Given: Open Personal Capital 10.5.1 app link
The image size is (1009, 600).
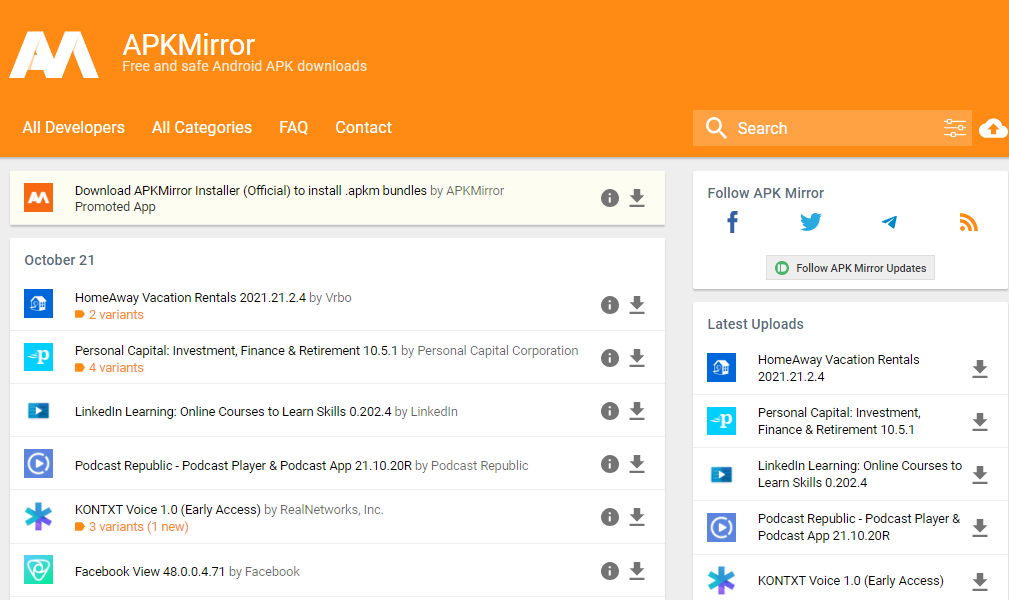Looking at the screenshot, I should coord(236,351).
